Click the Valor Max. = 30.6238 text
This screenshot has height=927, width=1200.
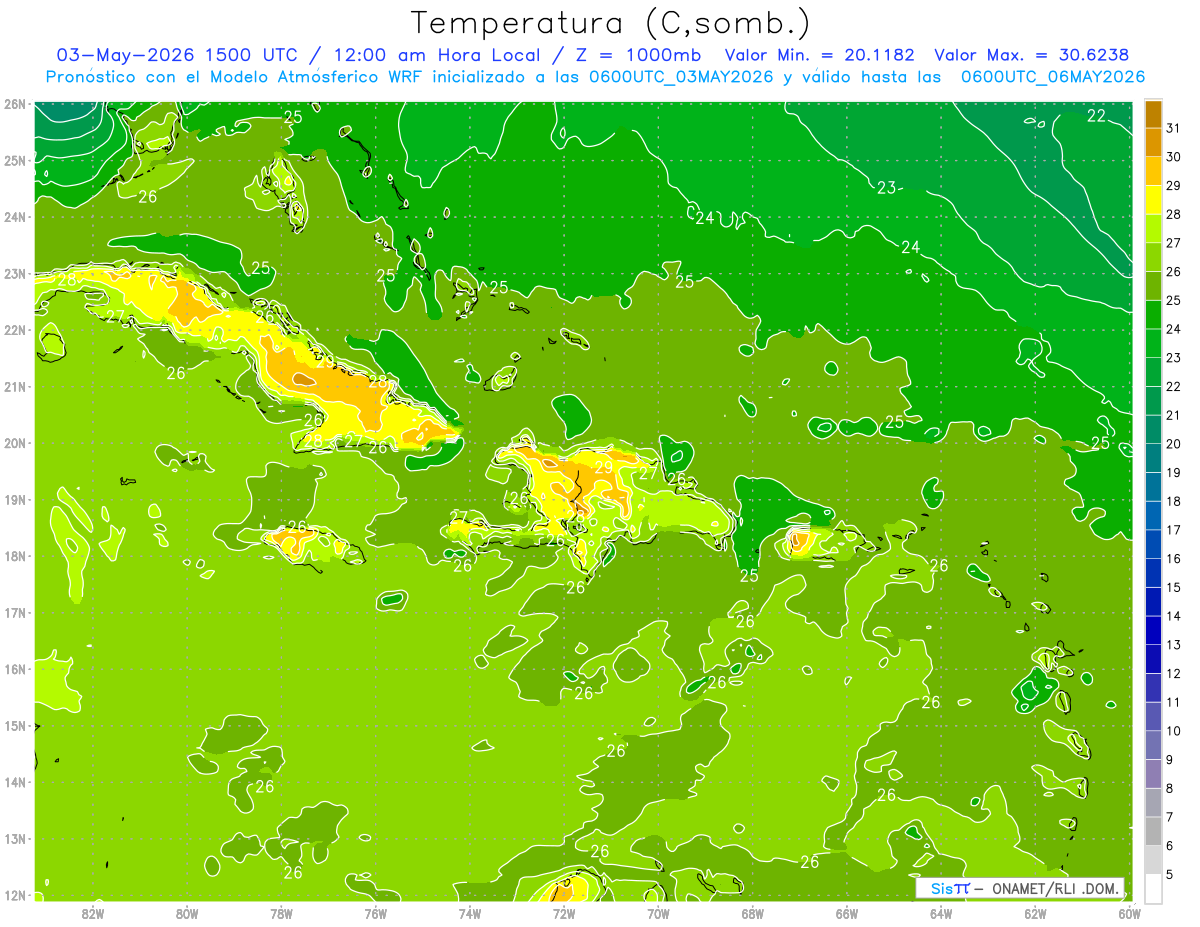[x=1032, y=55]
